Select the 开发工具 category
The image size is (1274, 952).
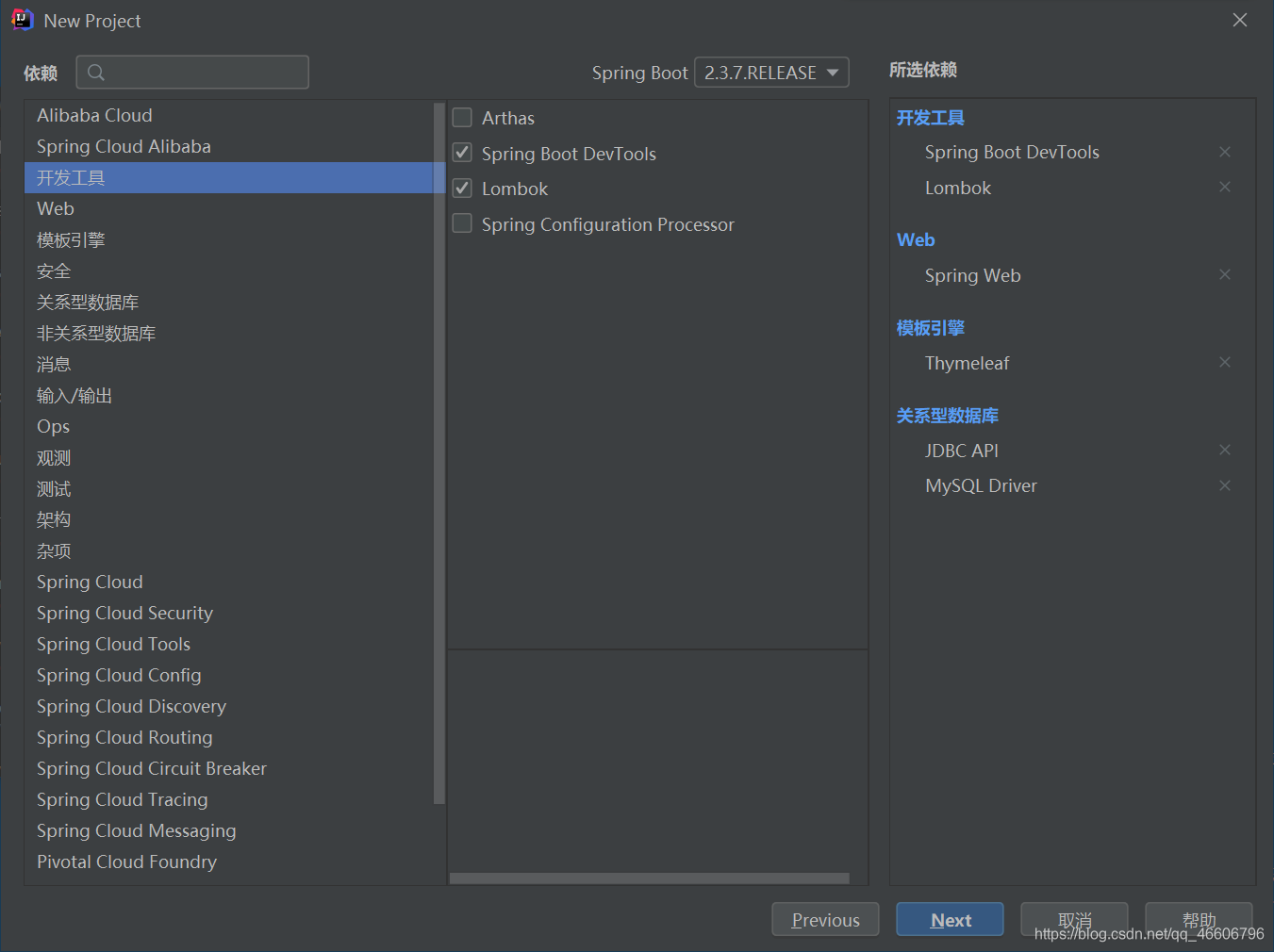coord(228,177)
